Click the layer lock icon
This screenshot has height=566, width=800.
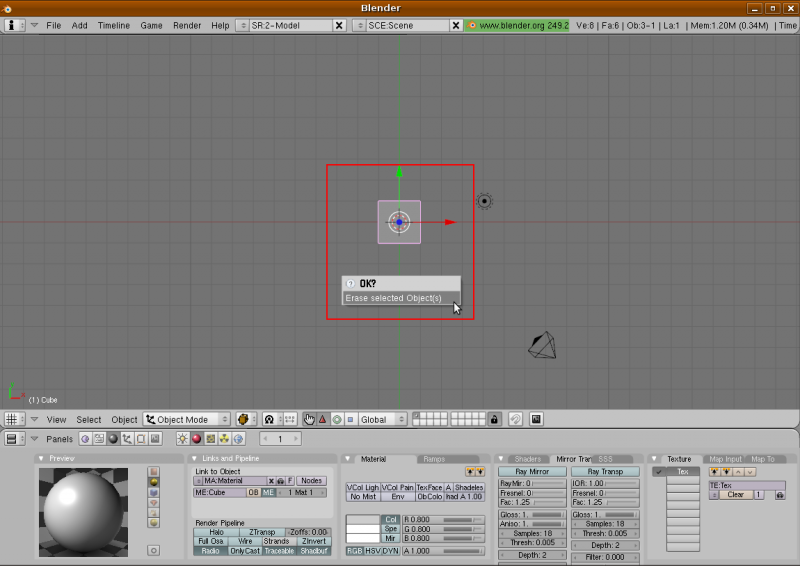tap(494, 419)
